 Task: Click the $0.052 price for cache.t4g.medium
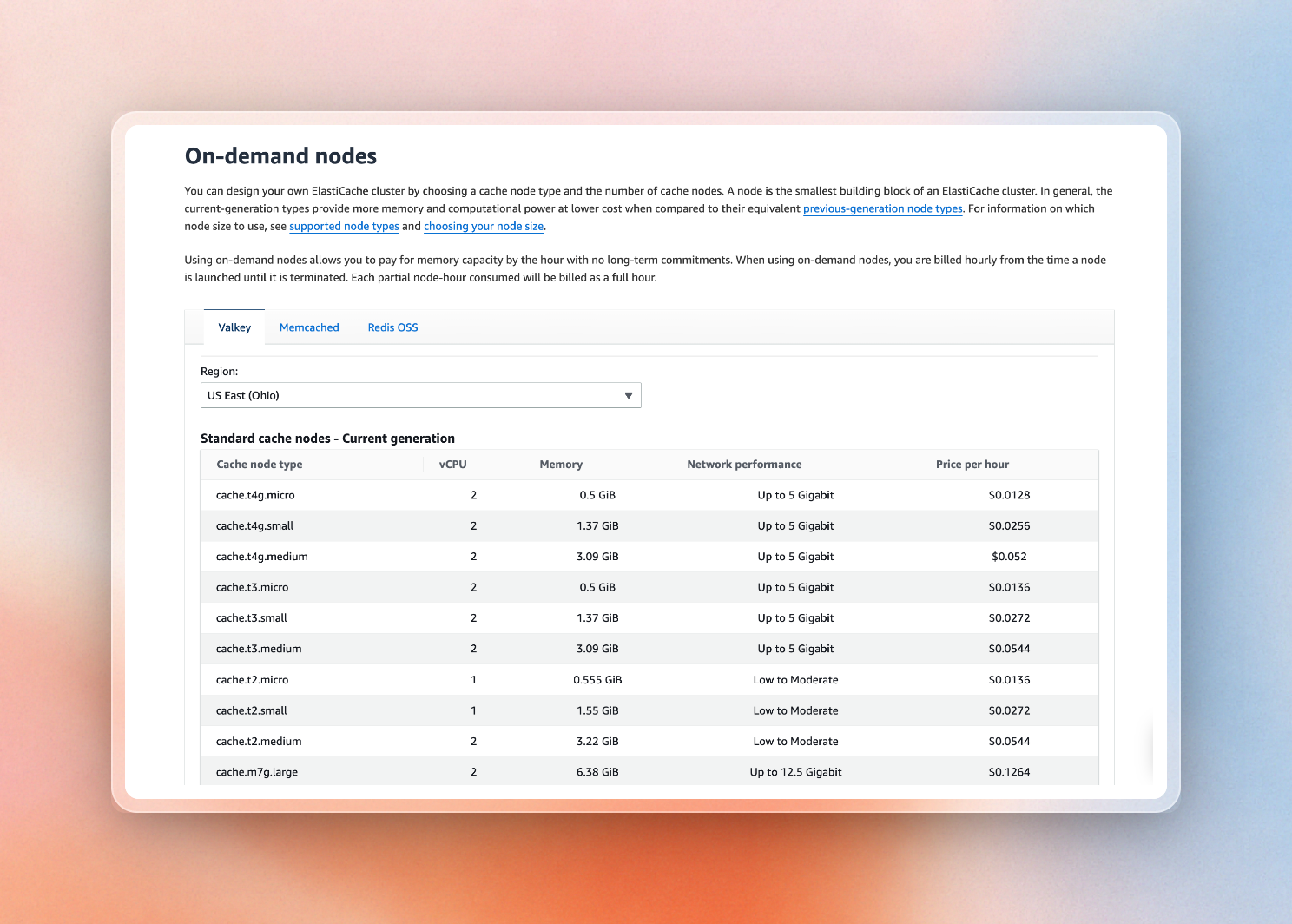(x=1009, y=557)
